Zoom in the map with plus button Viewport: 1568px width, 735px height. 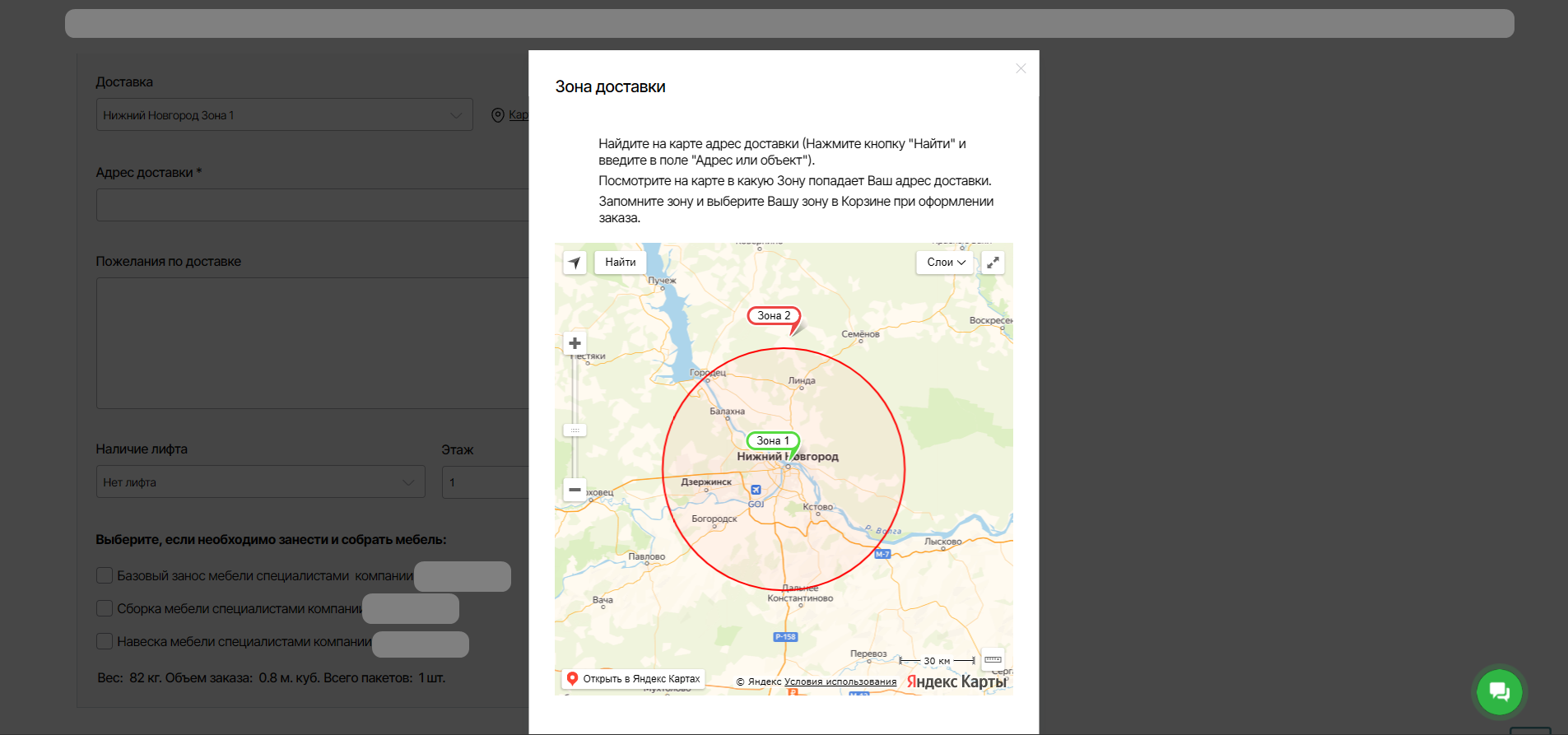(x=575, y=343)
